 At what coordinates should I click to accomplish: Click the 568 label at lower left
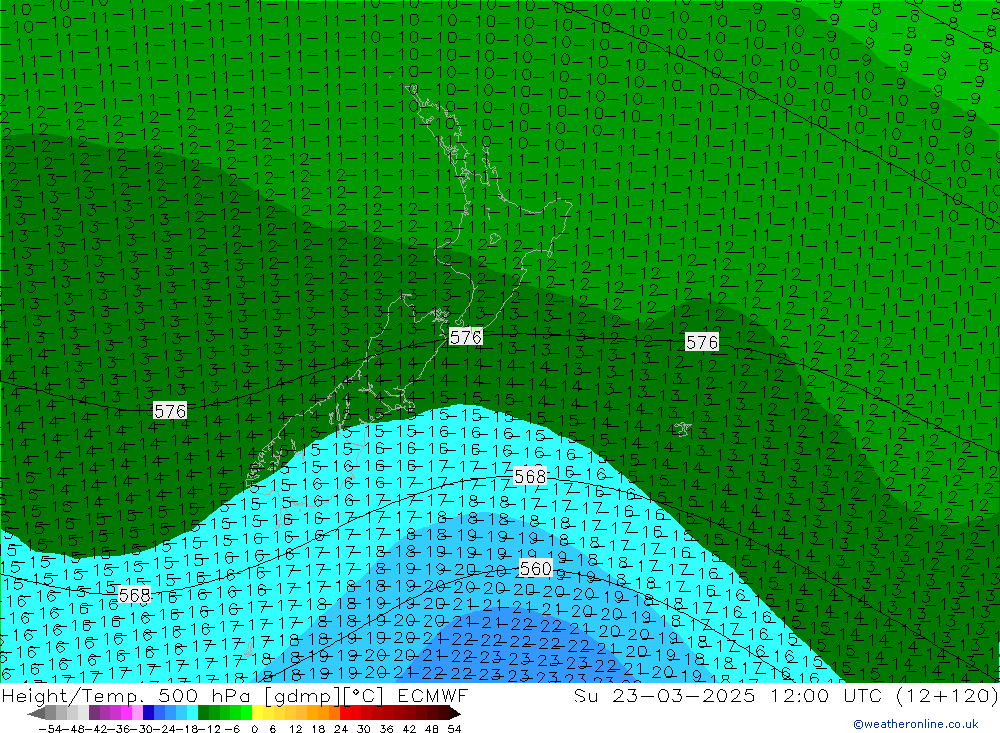point(134,595)
